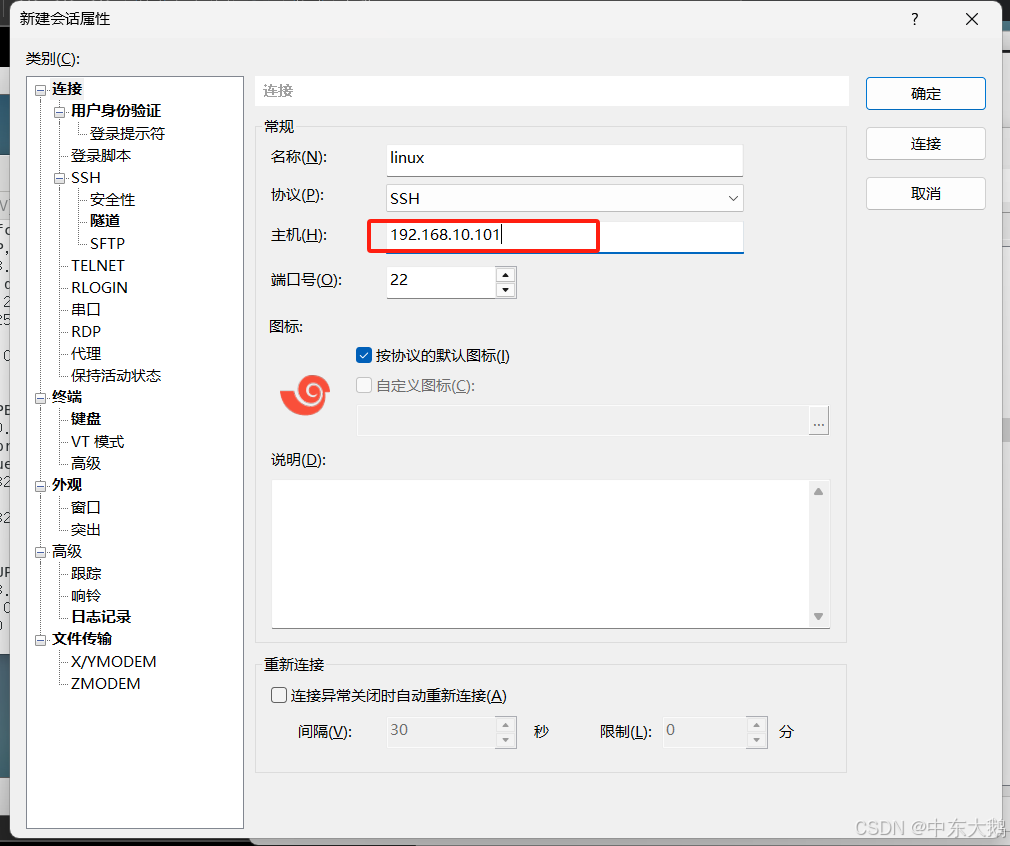This screenshot has width=1010, height=846.
Task: Select SFTP under SSH
Action: click(x=108, y=244)
